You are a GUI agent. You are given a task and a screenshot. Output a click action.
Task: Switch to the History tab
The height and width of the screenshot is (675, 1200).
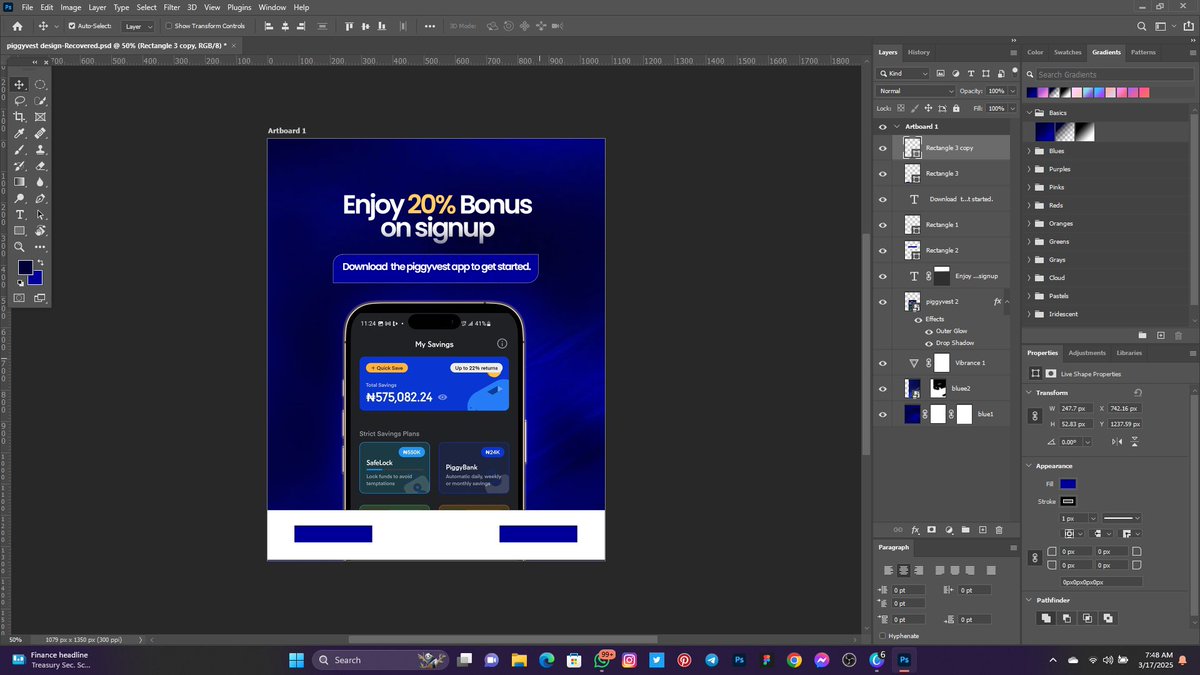[x=919, y=52]
